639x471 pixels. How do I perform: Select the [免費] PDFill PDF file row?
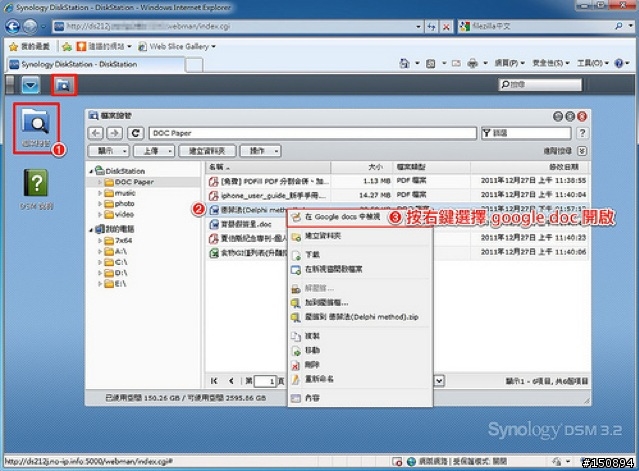tap(397, 181)
